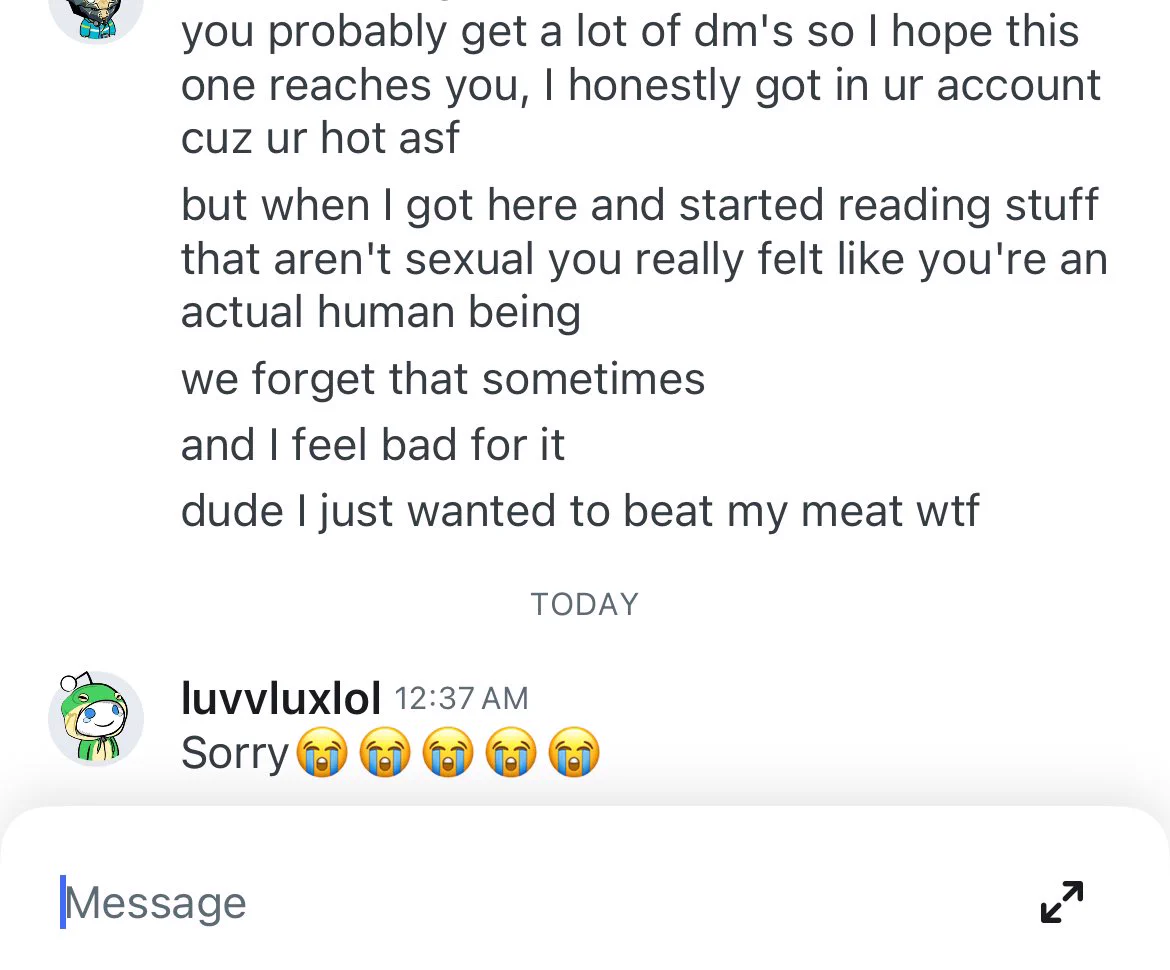
Task: Click the 'and I feel bad' message
Action: click(373, 444)
